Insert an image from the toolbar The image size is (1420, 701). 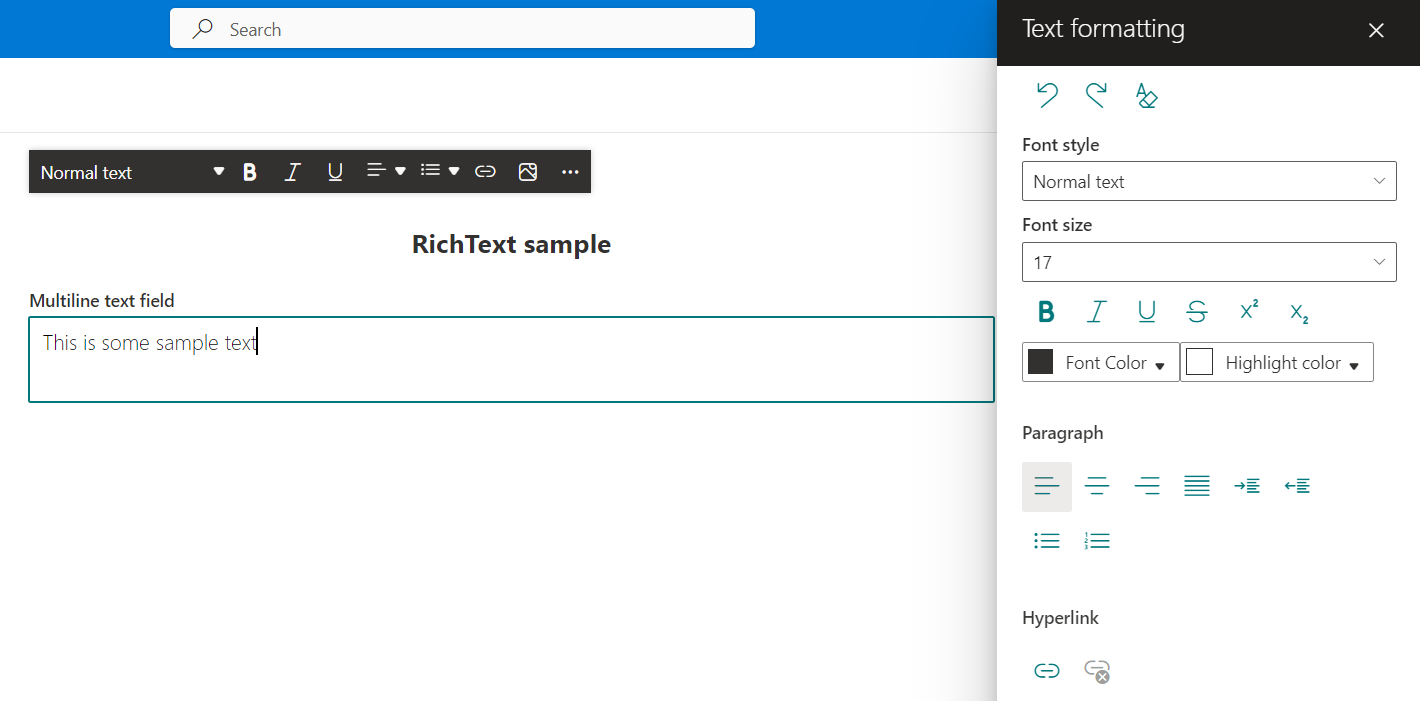coord(528,171)
